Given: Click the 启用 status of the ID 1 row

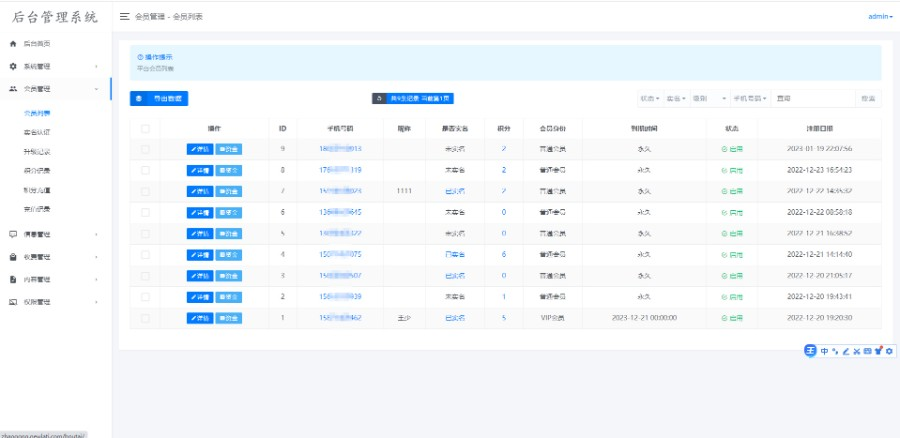Looking at the screenshot, I should coord(732,318).
